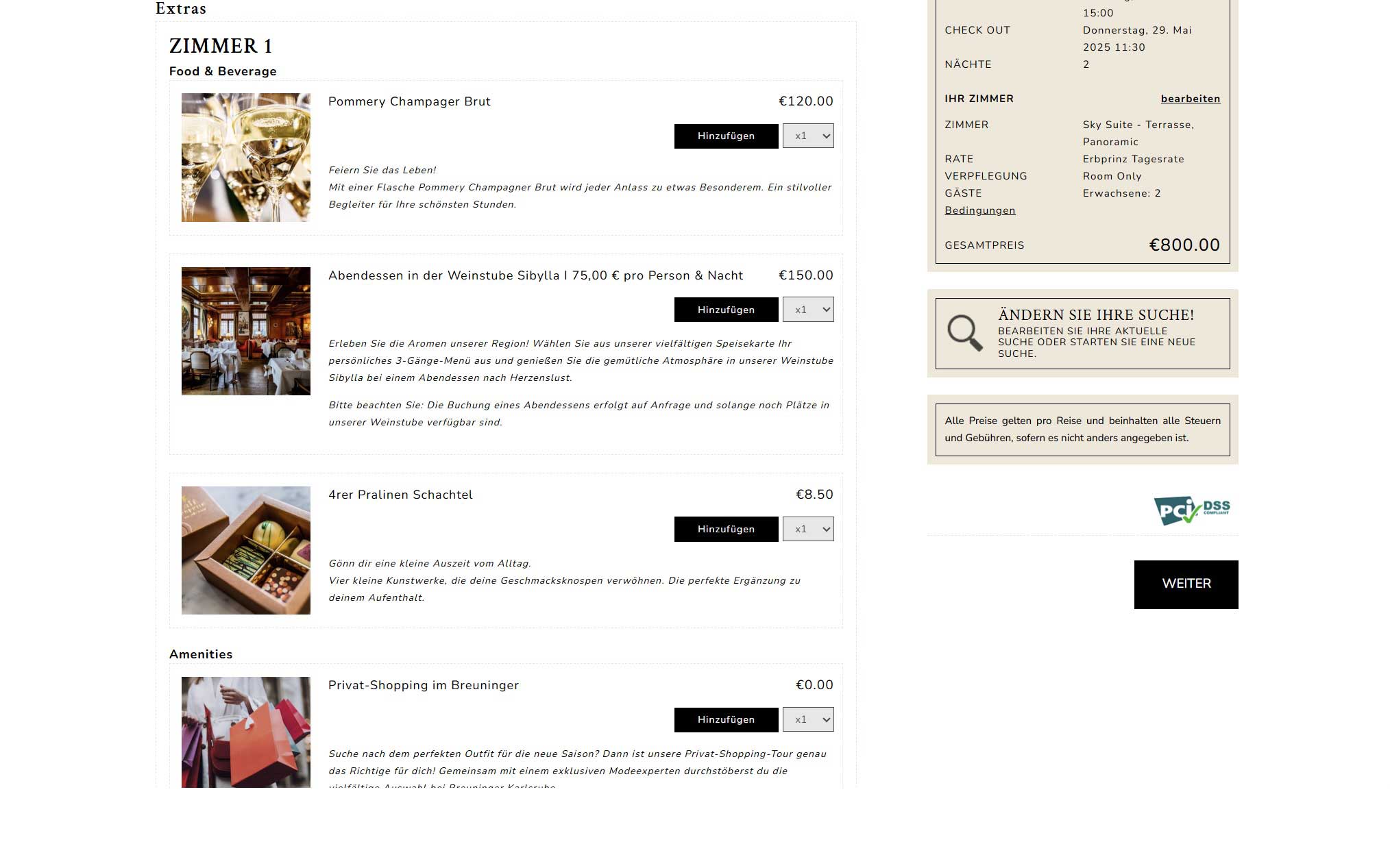Click the PCI DSS compliant badge
This screenshot has height=868, width=1390.
coord(1192,510)
